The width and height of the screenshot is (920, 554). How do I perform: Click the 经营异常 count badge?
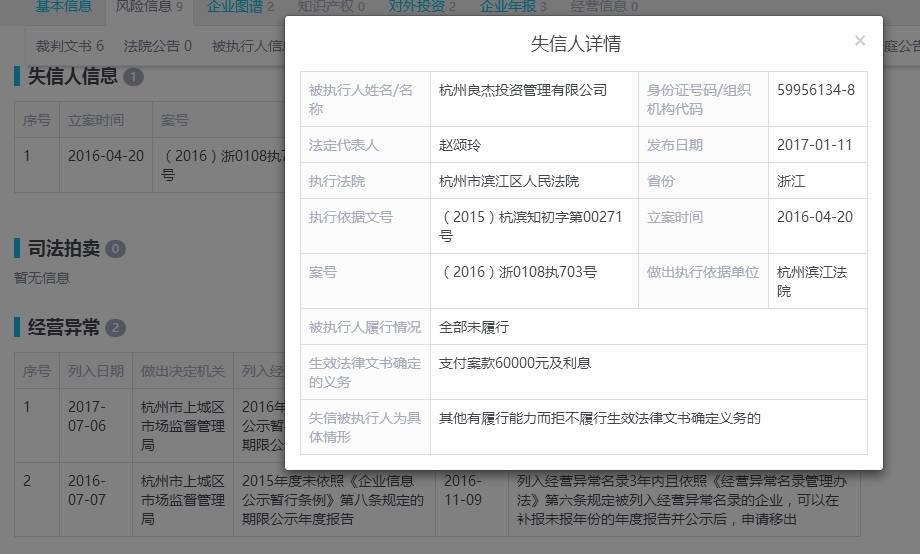pos(116,328)
